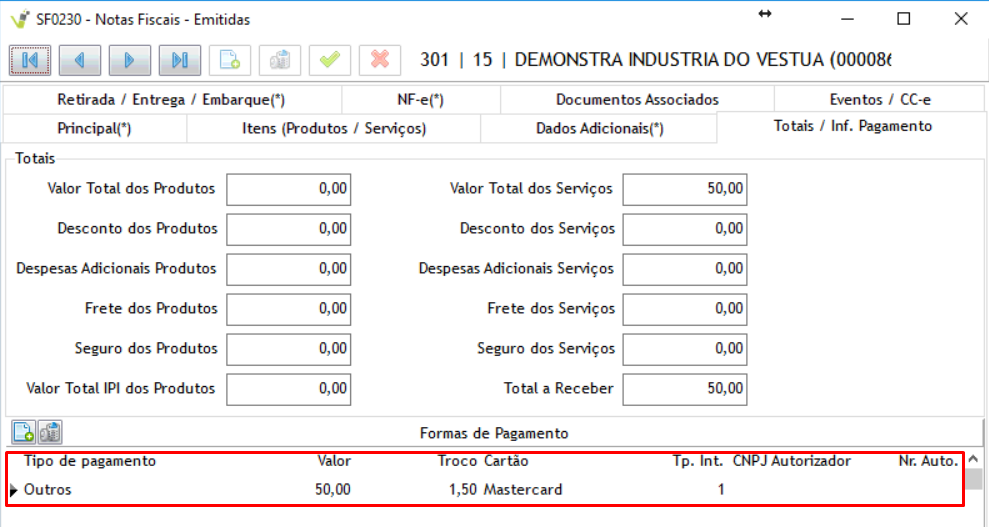Screen dimensions: 989x527
Task: Click the green checkmark confirm icon
Action: coord(330,60)
